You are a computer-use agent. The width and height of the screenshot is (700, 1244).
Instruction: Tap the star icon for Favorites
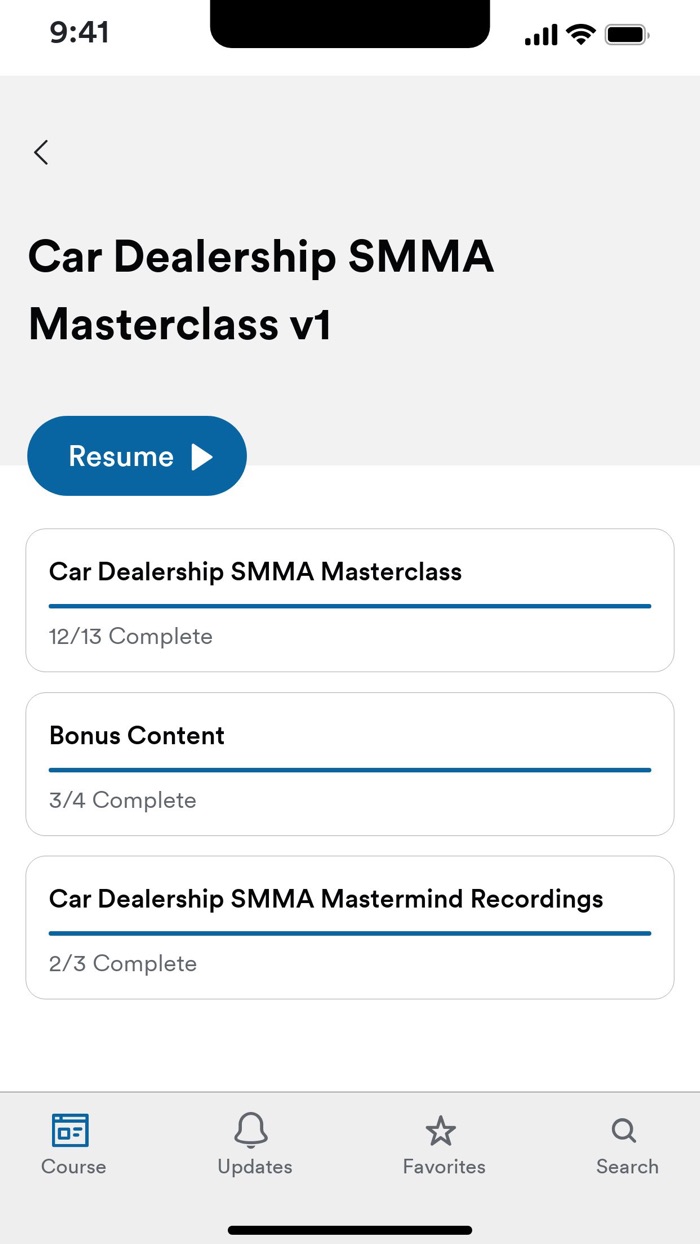click(x=442, y=1129)
